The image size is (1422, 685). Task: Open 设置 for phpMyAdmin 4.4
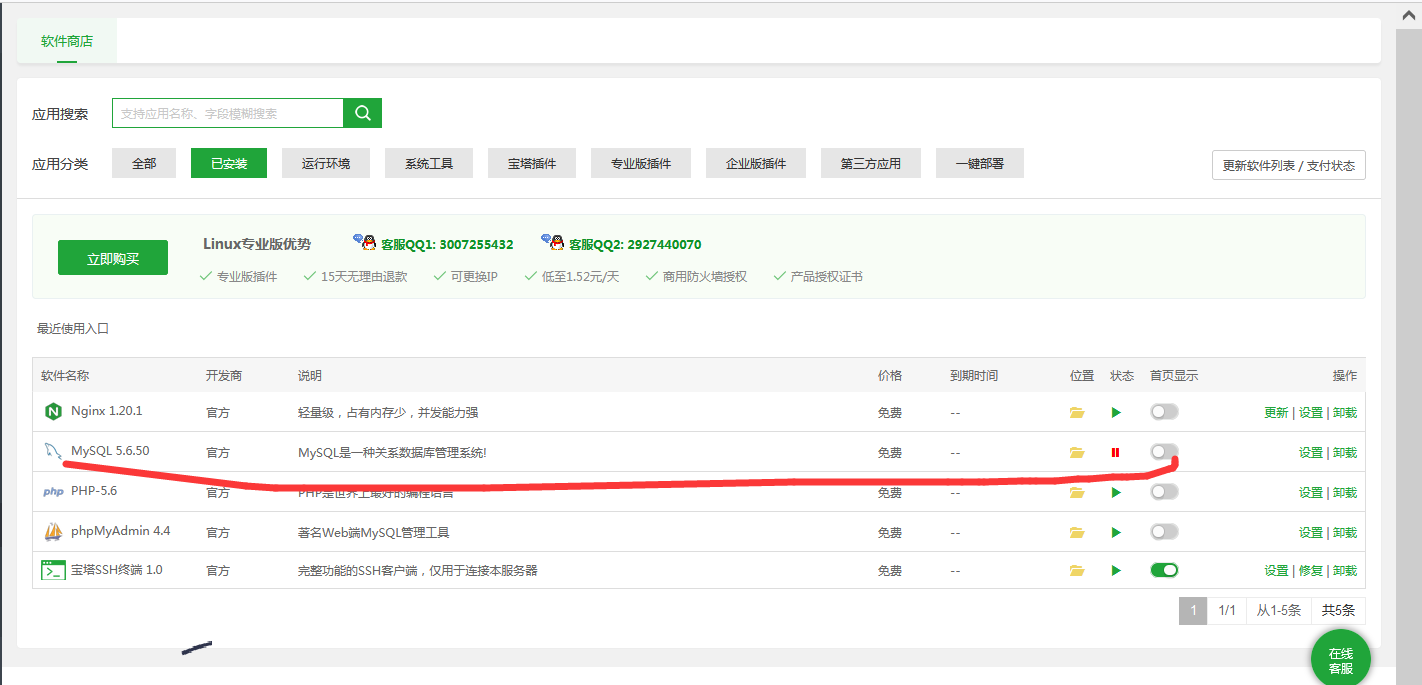(x=1311, y=532)
